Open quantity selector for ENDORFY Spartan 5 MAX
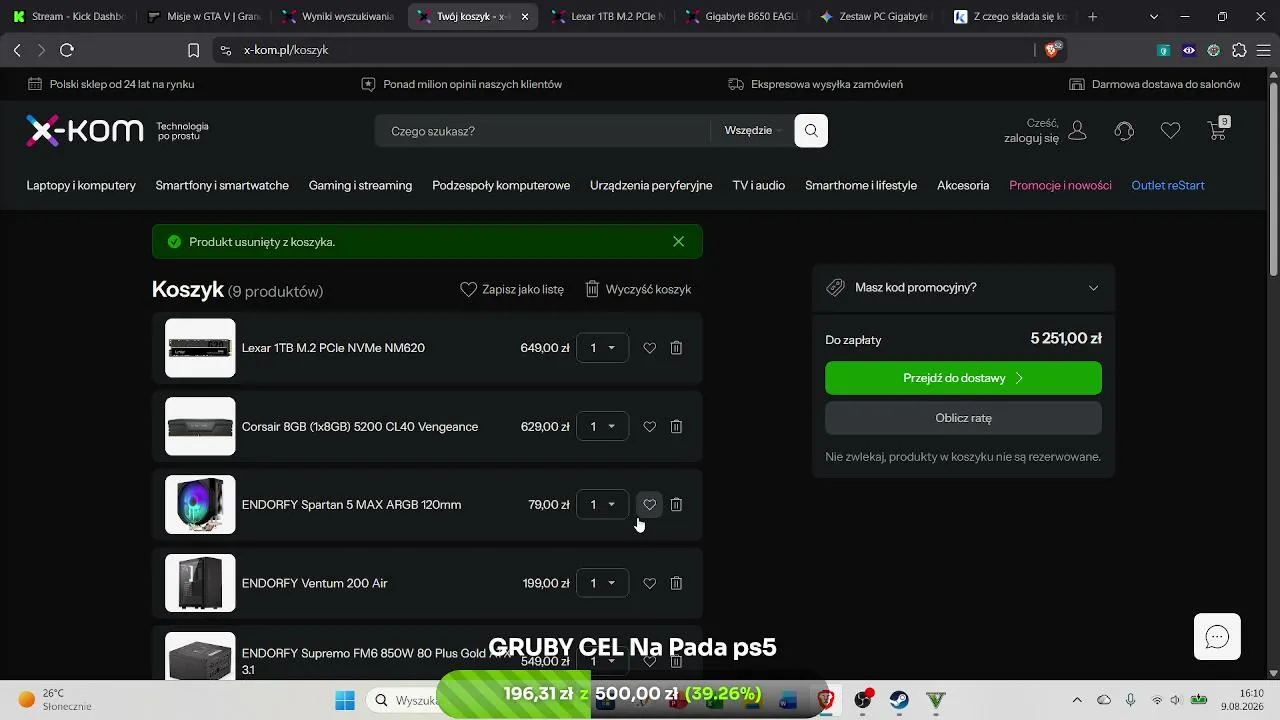 [x=603, y=505]
